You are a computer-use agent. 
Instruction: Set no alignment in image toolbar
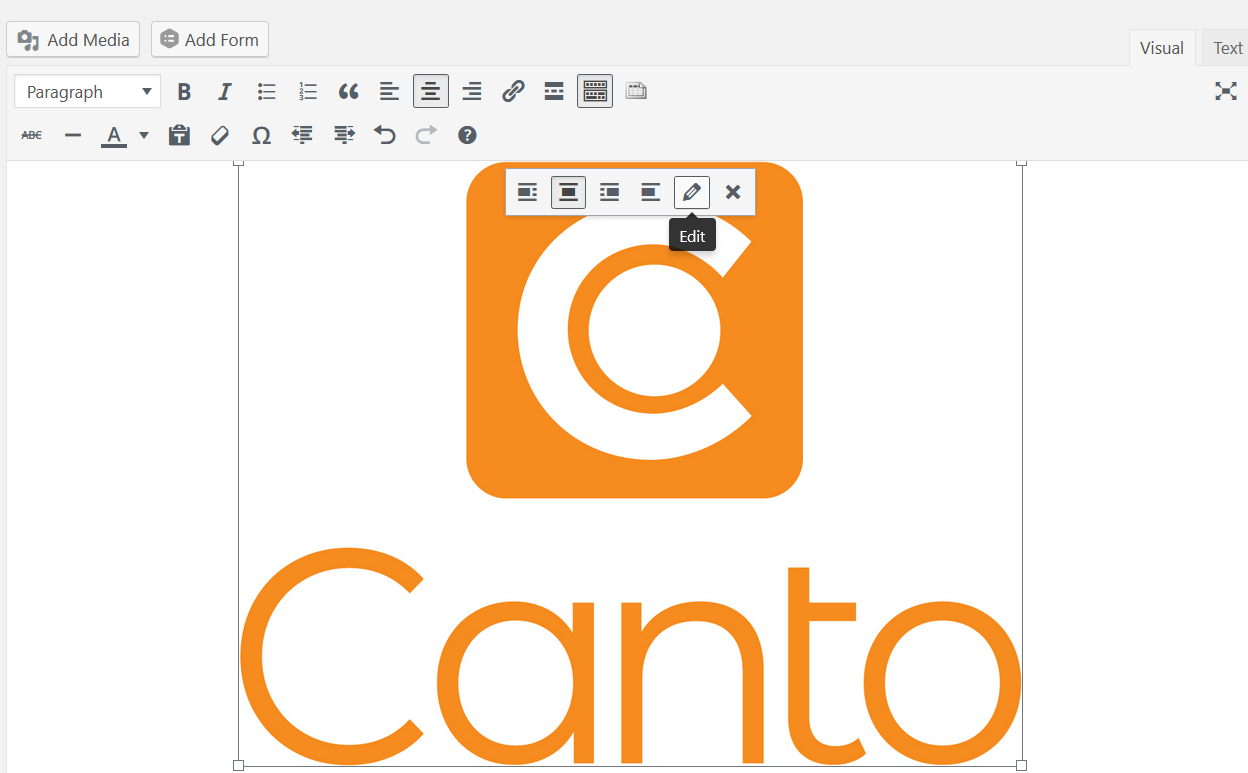650,192
